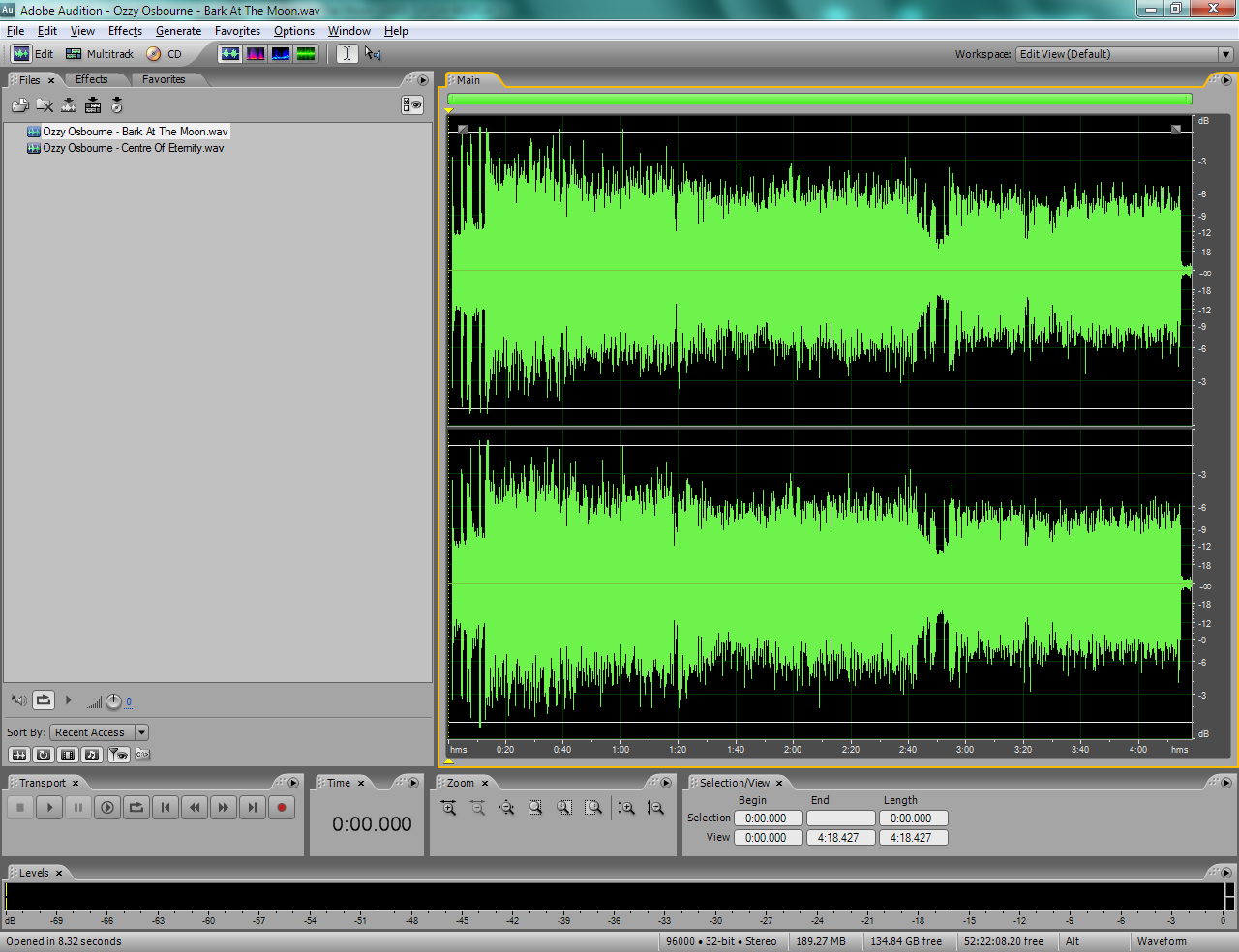
Task: Click the green horizontal zoom navigation bar
Action: pyautogui.click(x=820, y=99)
